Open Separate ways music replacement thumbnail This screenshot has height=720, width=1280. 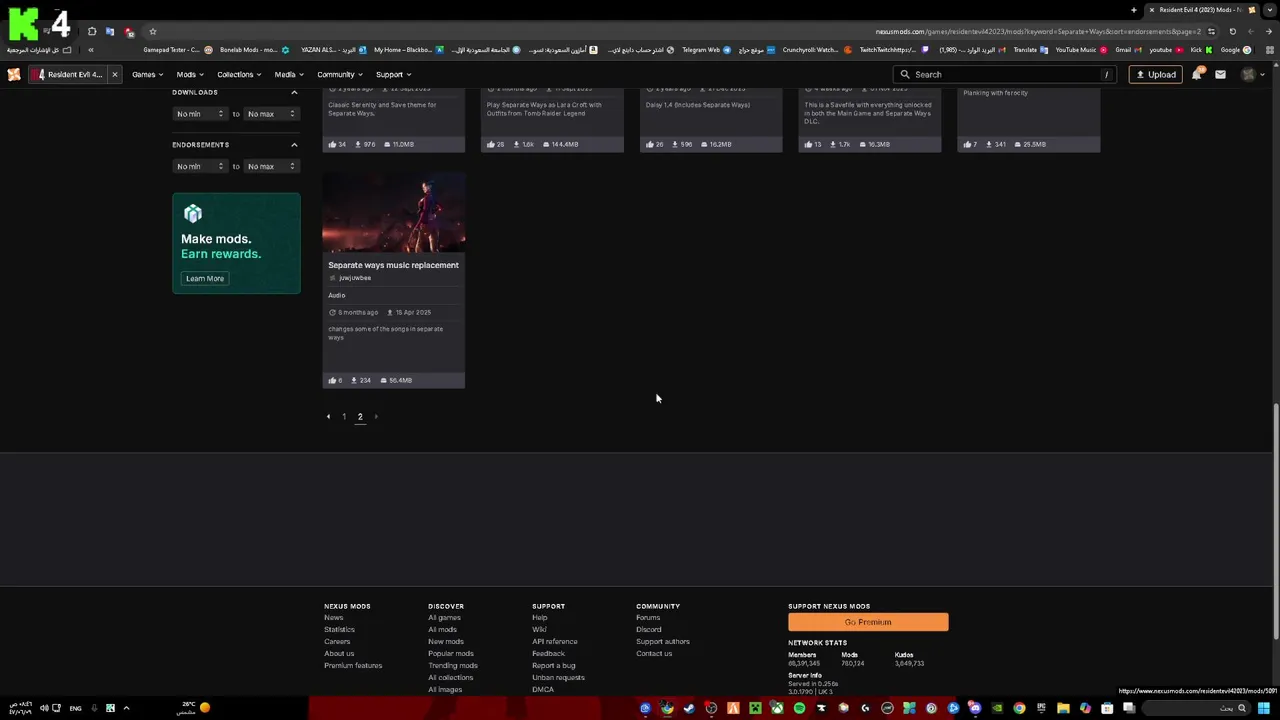tap(393, 211)
